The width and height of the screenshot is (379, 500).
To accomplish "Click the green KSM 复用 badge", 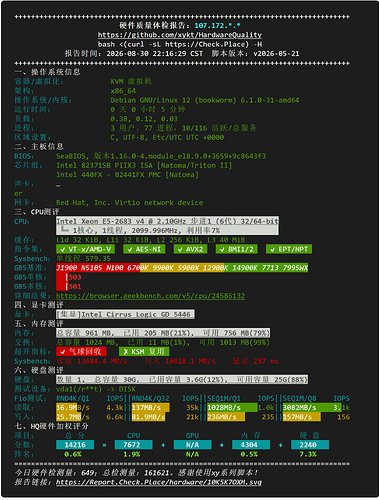I will coord(144,352).
